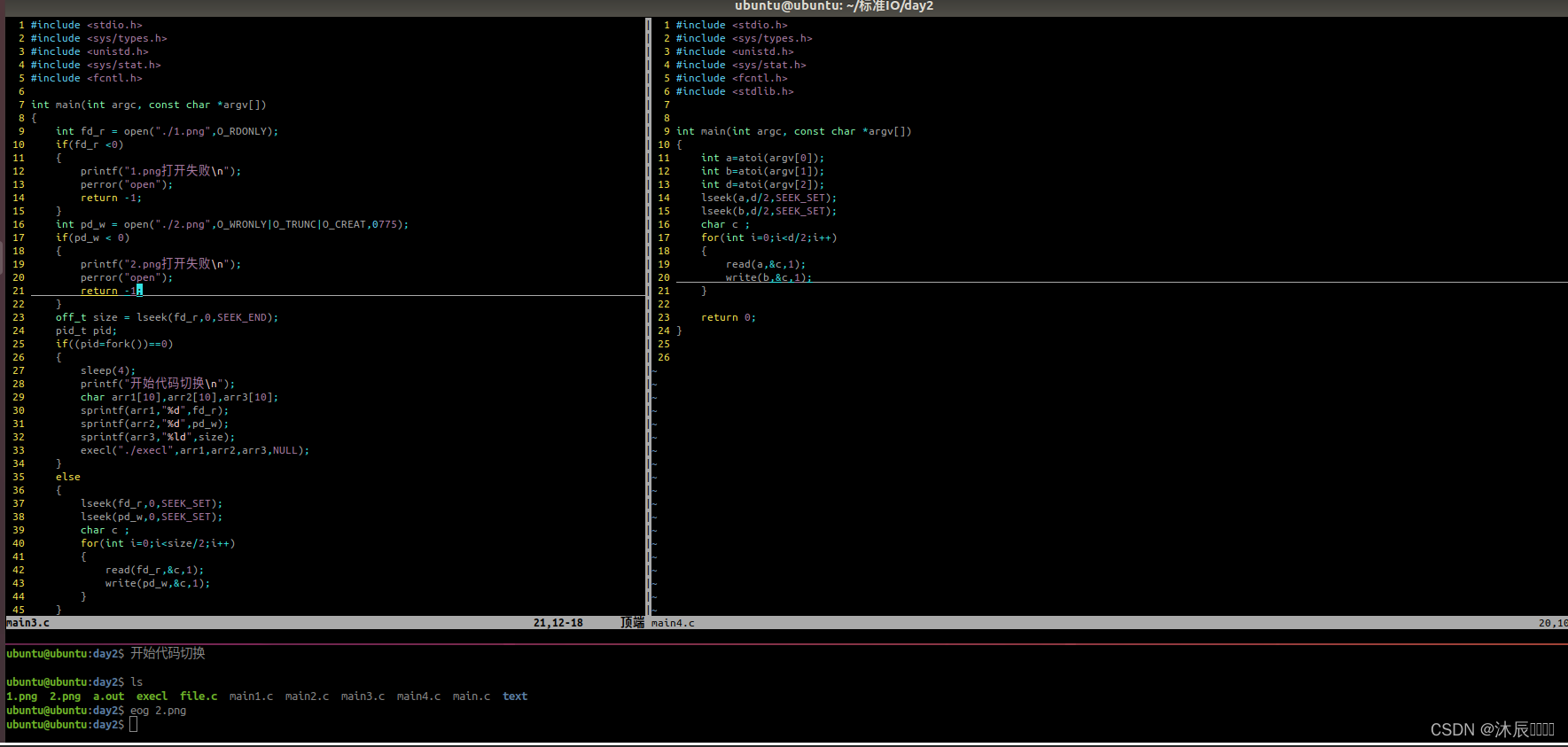Click the 'text' directory in the ls output
Screen dimensions: 1568x747
point(515,696)
